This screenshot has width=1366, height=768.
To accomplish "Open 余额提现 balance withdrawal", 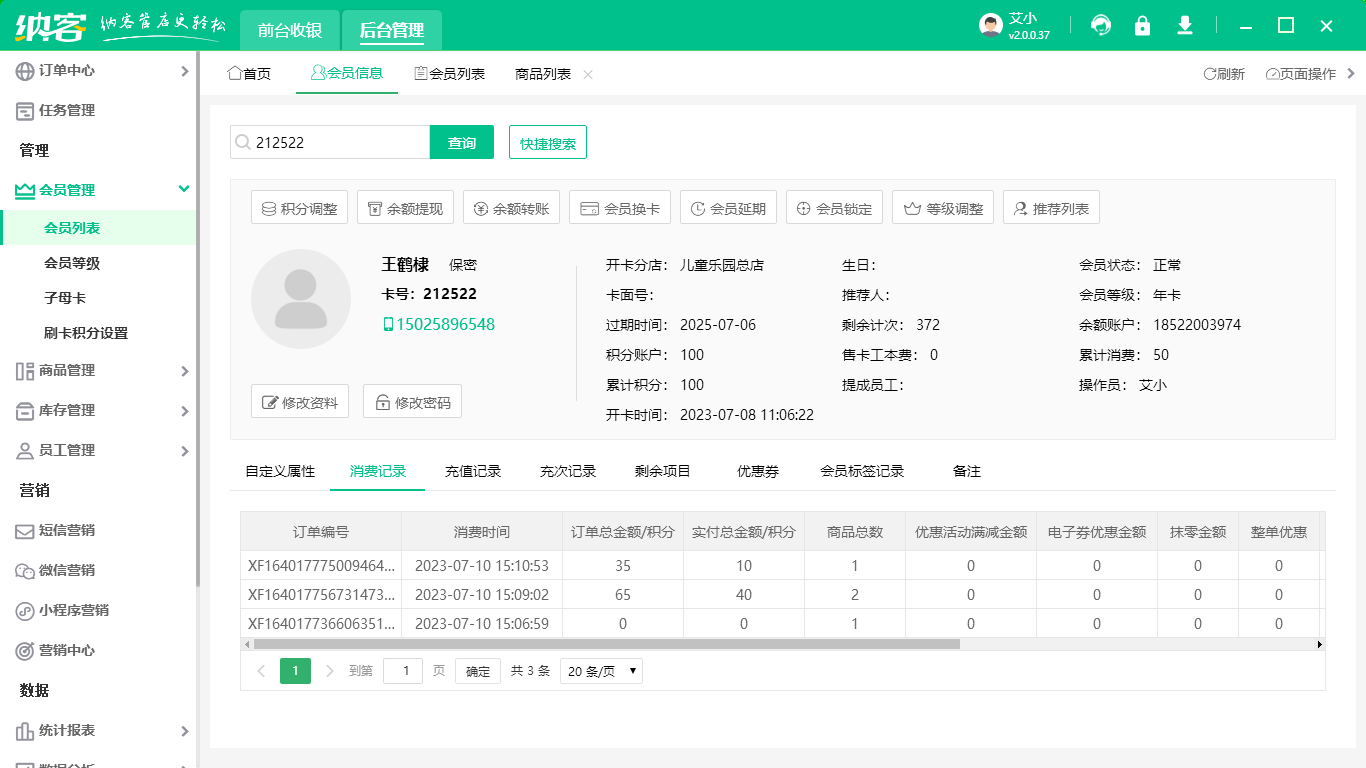I will pos(405,208).
